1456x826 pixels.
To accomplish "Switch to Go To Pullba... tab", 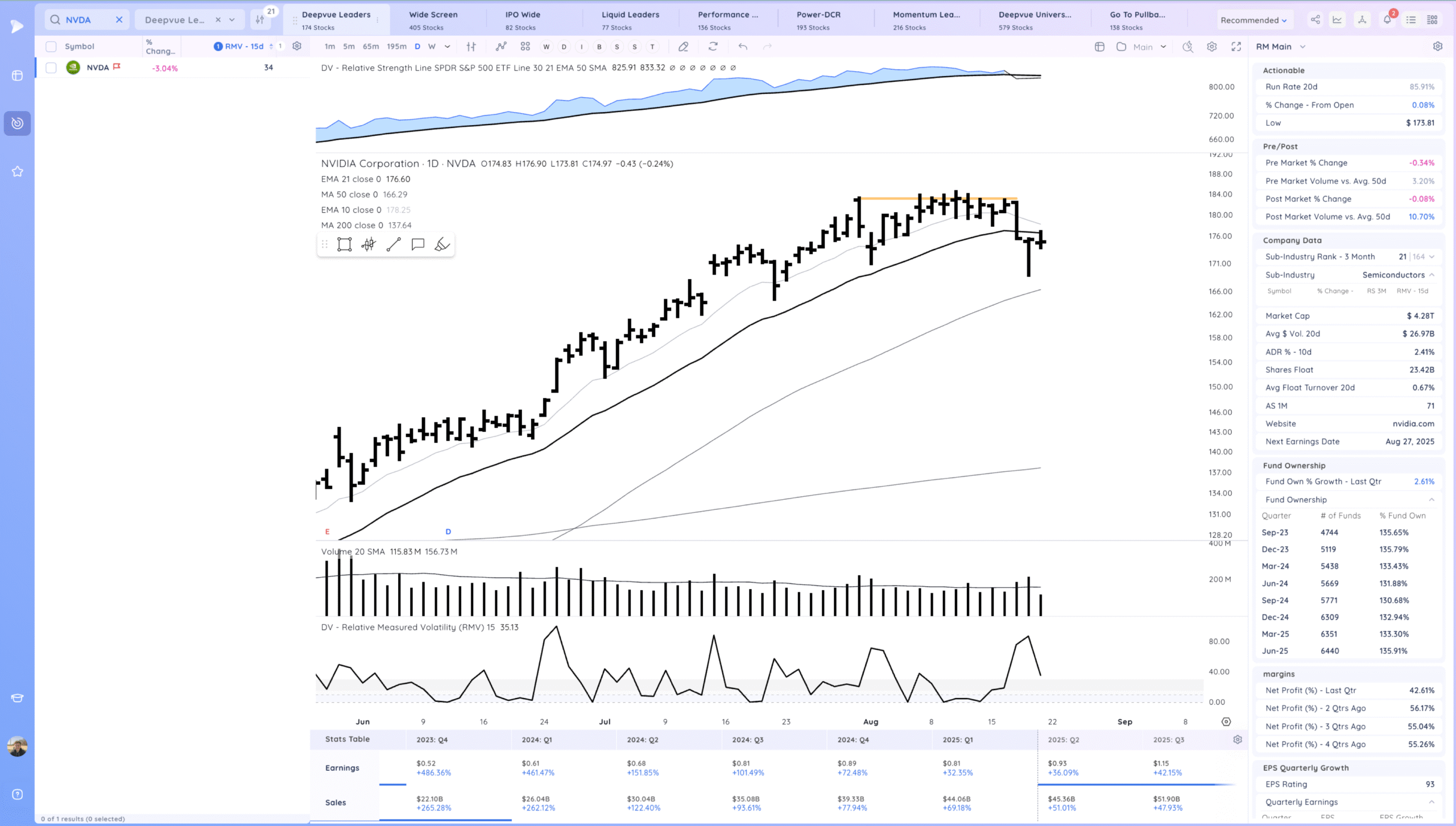I will (1137, 20).
